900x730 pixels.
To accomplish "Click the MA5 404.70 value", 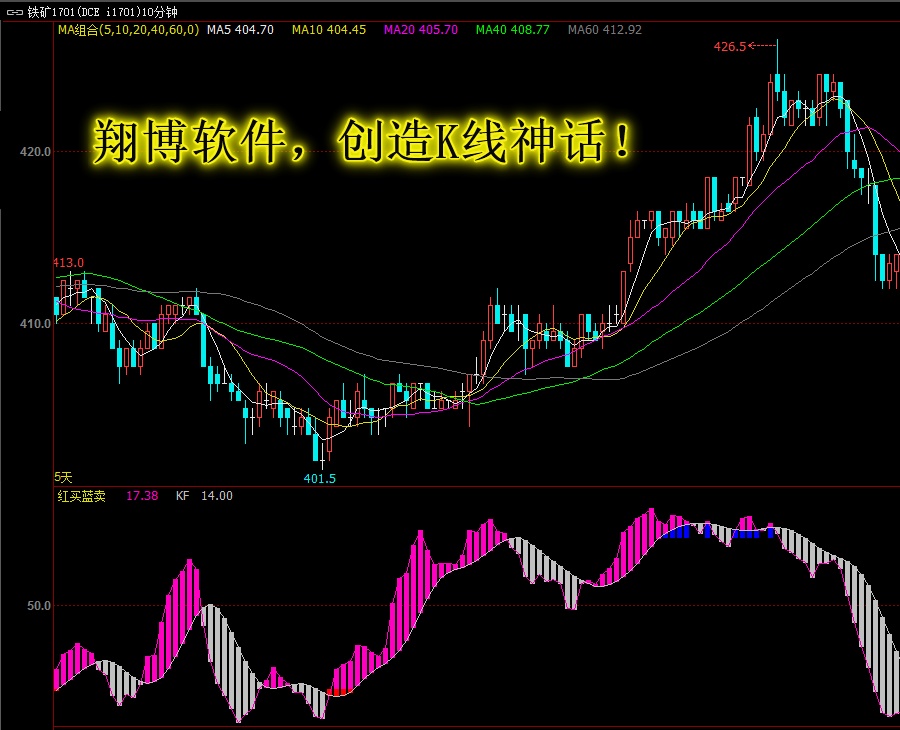I will [240, 30].
